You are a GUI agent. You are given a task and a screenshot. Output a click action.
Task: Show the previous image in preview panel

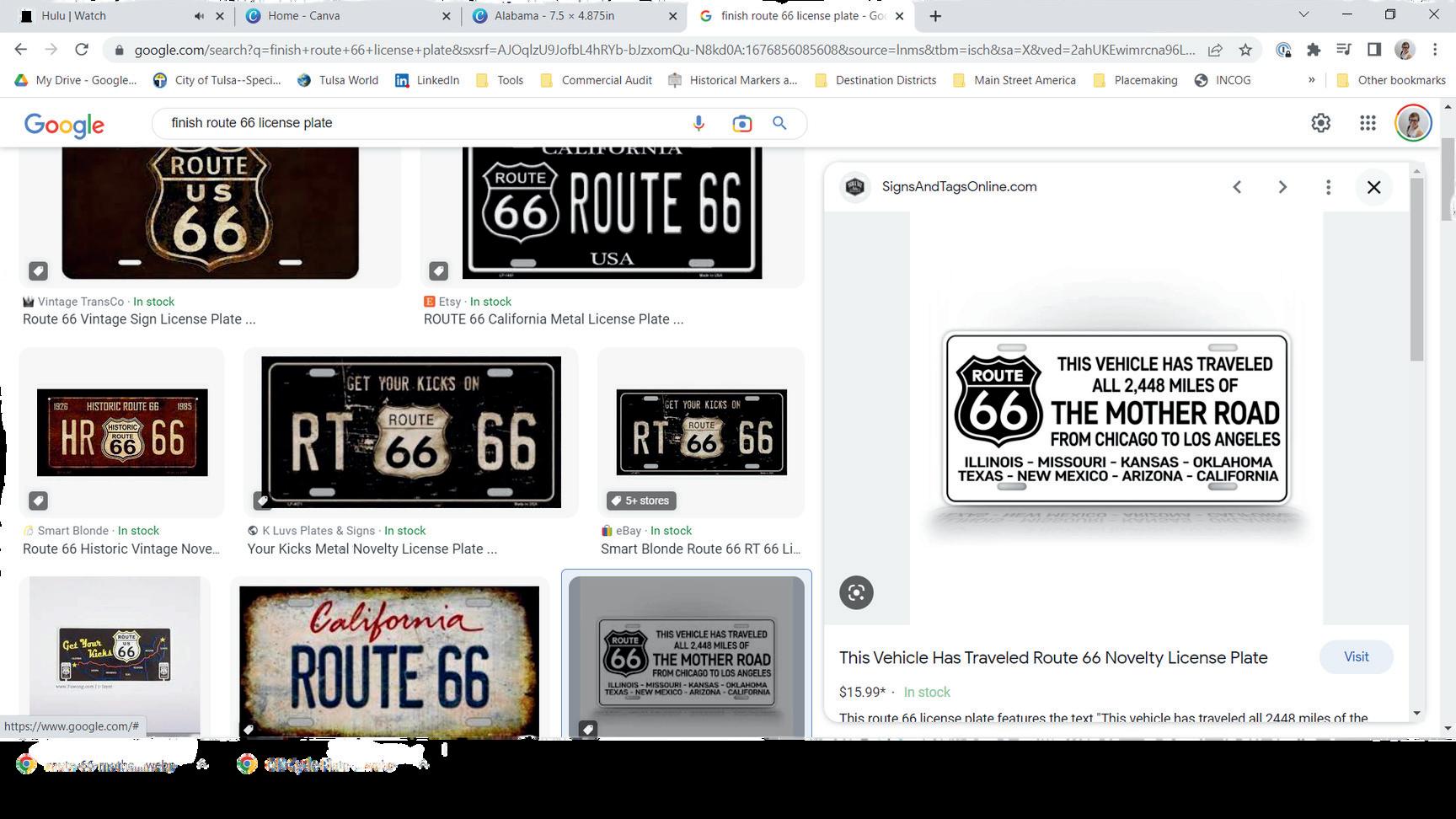[1237, 187]
